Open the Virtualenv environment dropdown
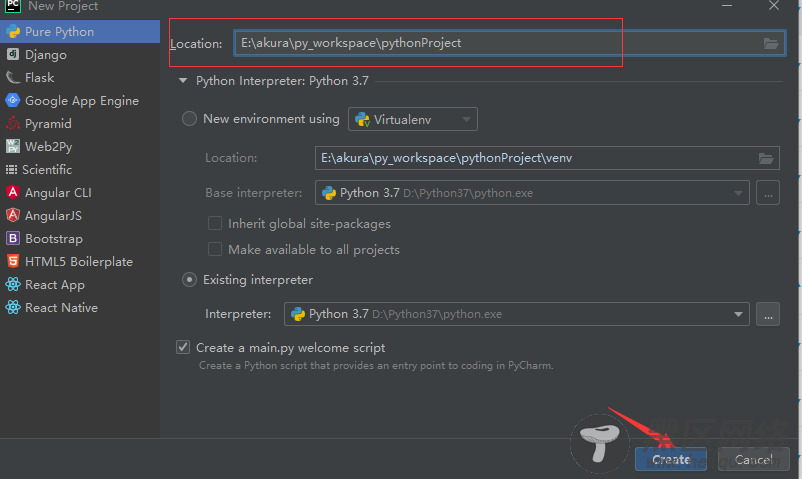Viewport: 802px width, 479px height. [x=413, y=119]
